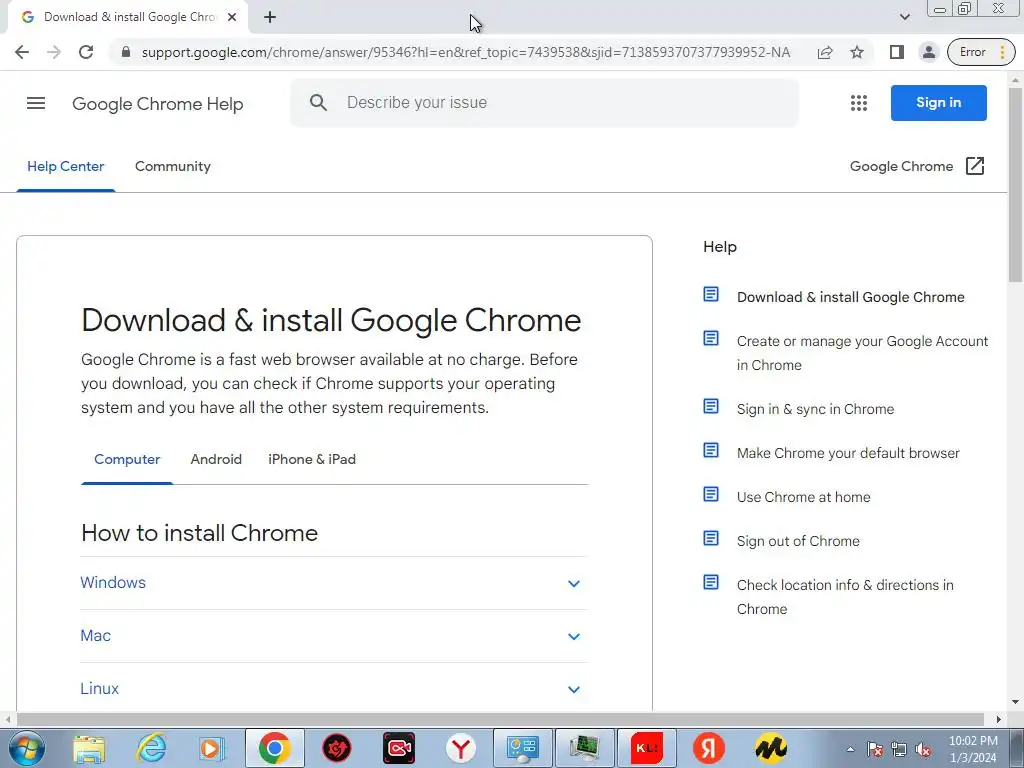1024x768 pixels.
Task: Click the tab search dropdown arrow
Action: click(x=904, y=17)
